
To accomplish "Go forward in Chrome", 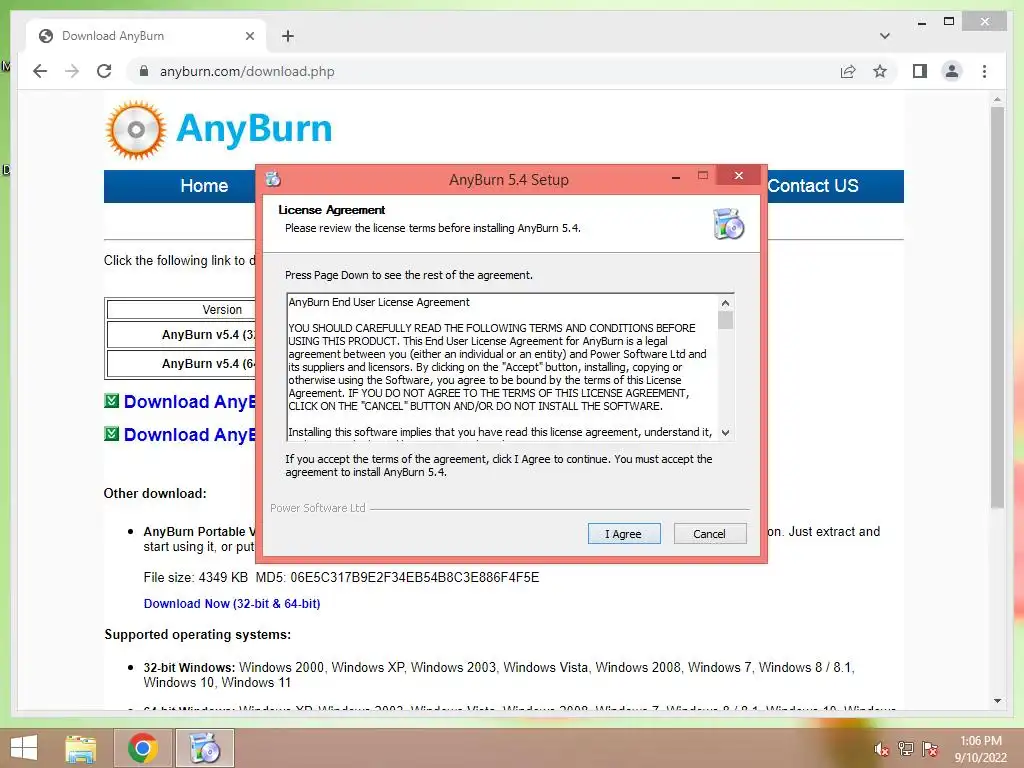I will 72,71.
